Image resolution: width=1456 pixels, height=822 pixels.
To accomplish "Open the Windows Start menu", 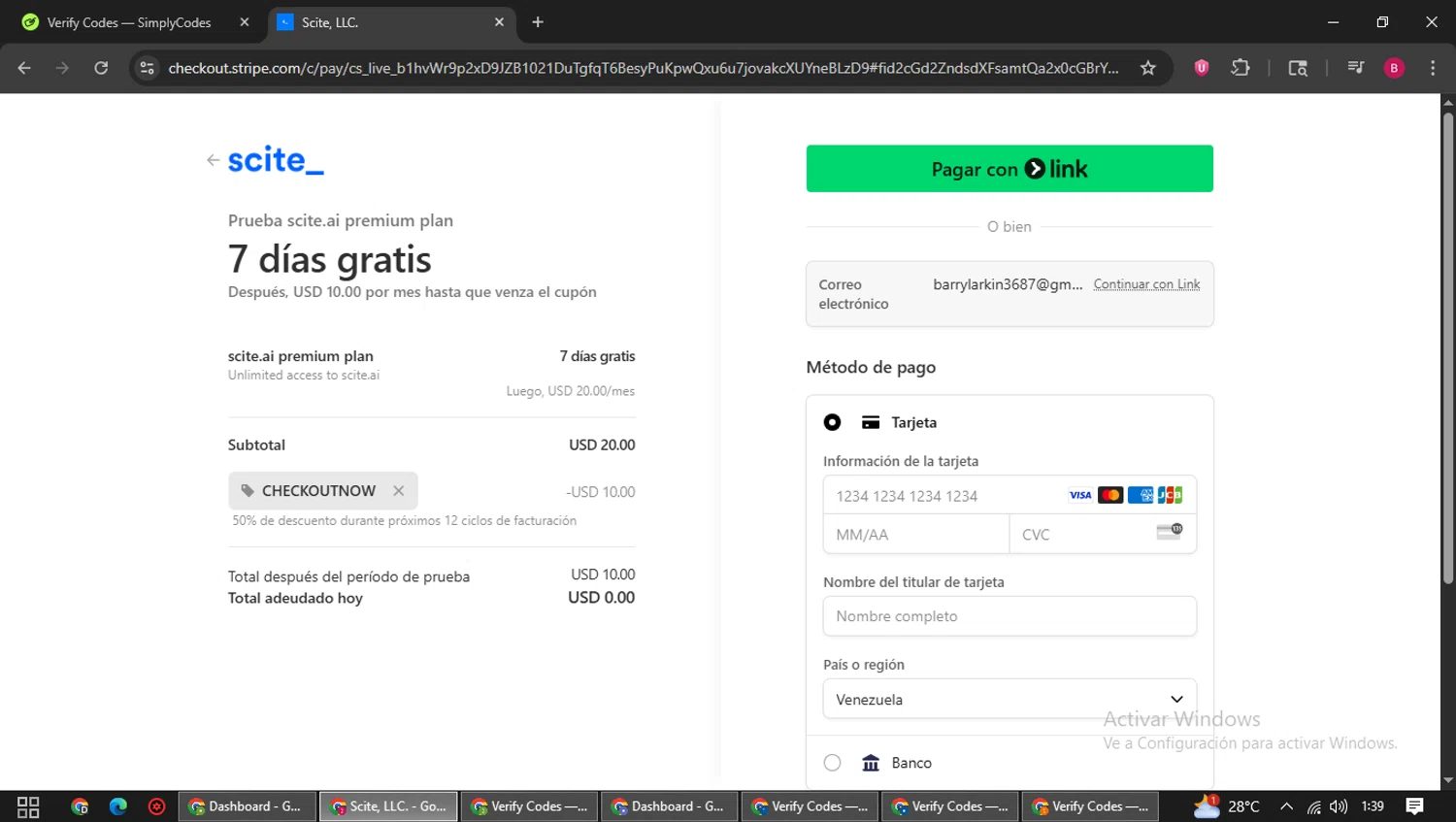I will pos(28,806).
